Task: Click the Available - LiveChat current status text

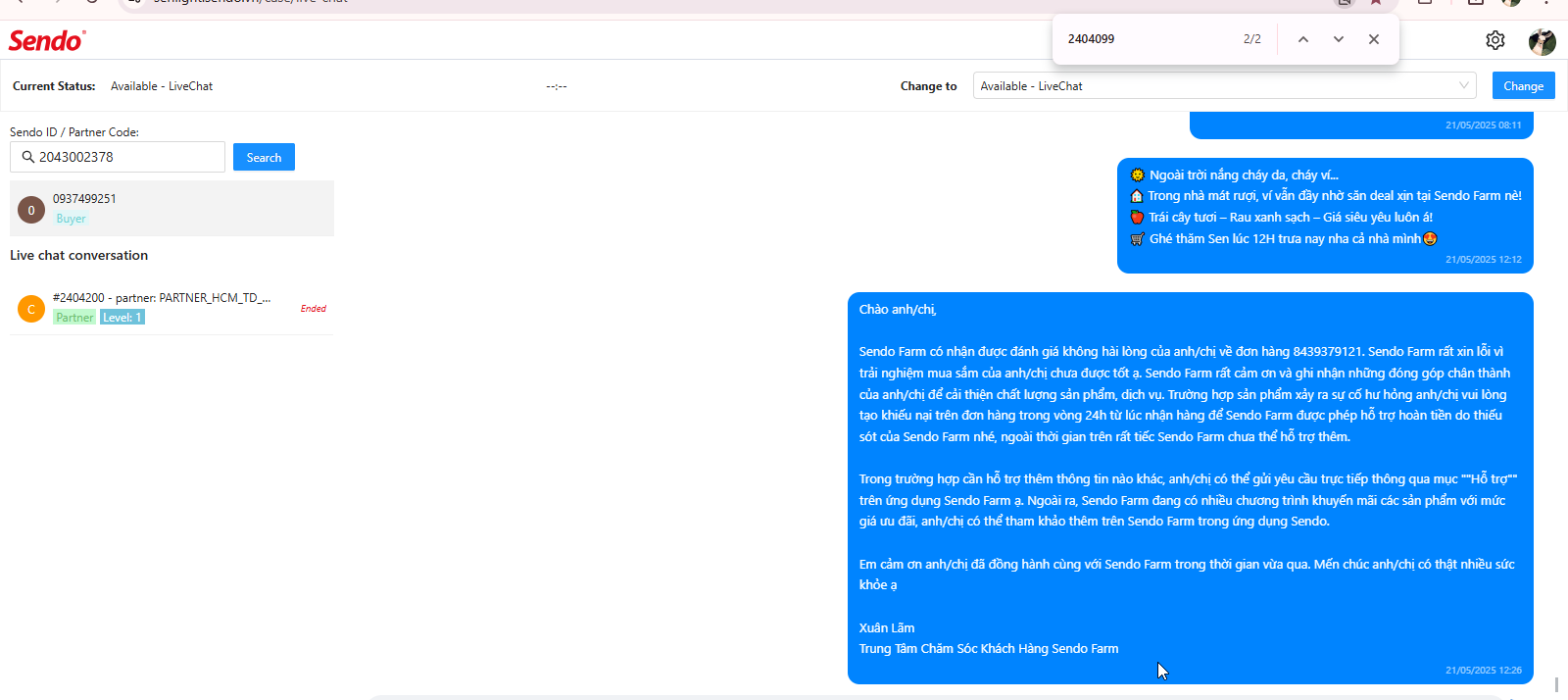Action: click(x=162, y=86)
